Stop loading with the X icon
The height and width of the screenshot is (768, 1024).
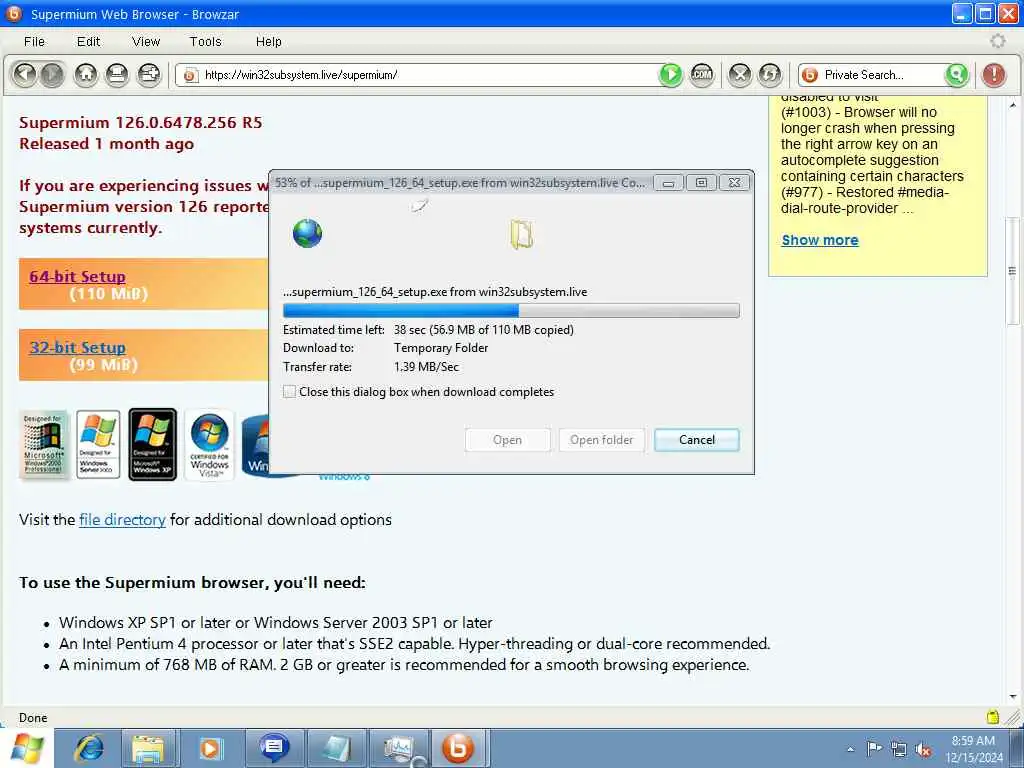tap(740, 74)
